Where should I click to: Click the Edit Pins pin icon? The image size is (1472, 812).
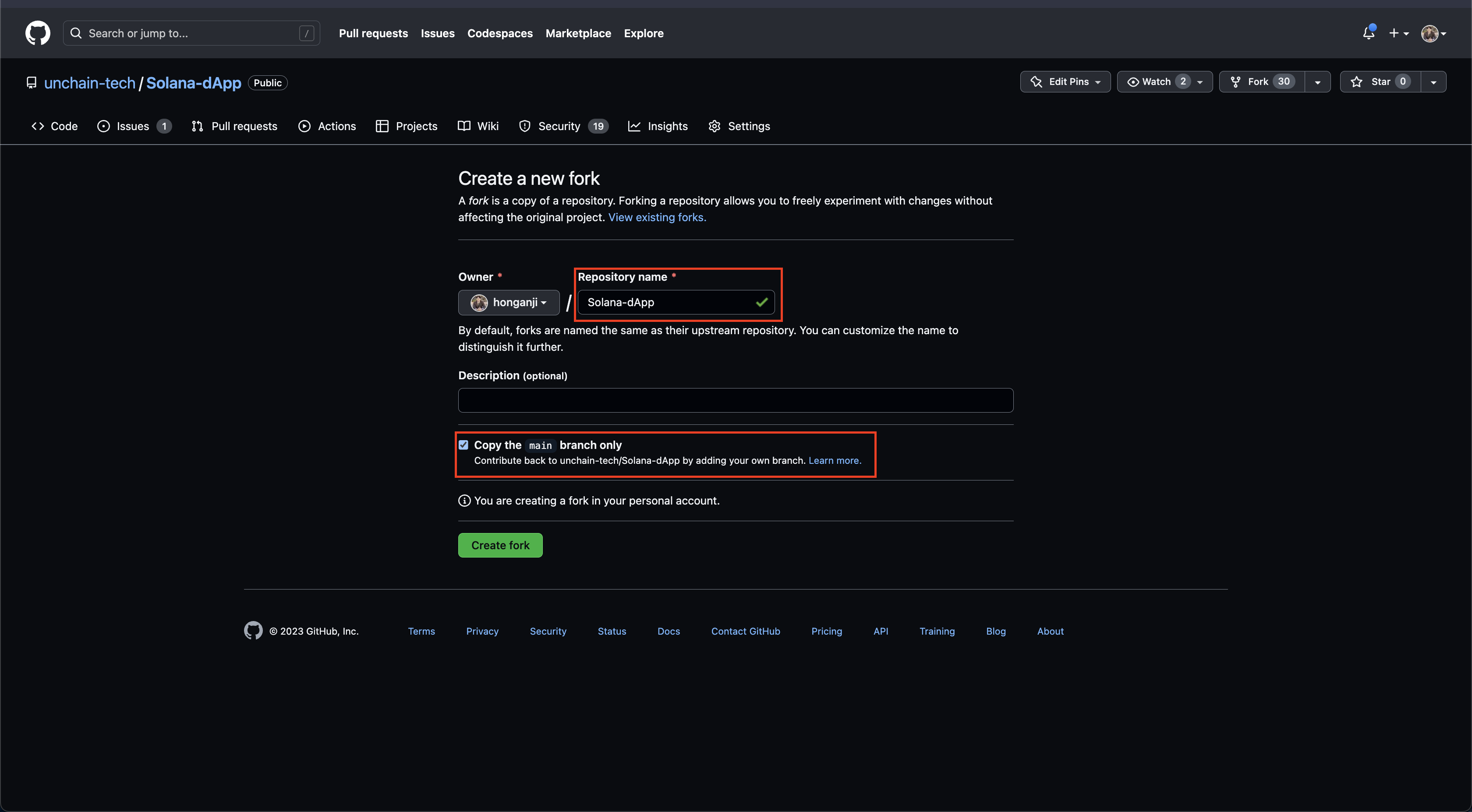pos(1036,82)
